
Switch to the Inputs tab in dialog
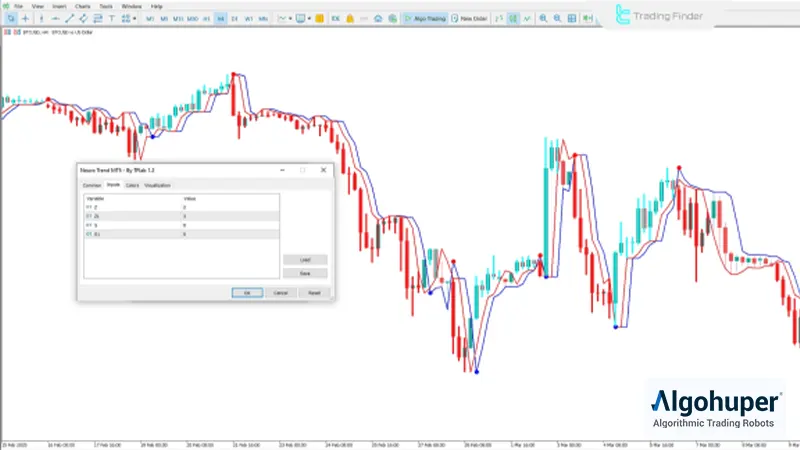113,185
